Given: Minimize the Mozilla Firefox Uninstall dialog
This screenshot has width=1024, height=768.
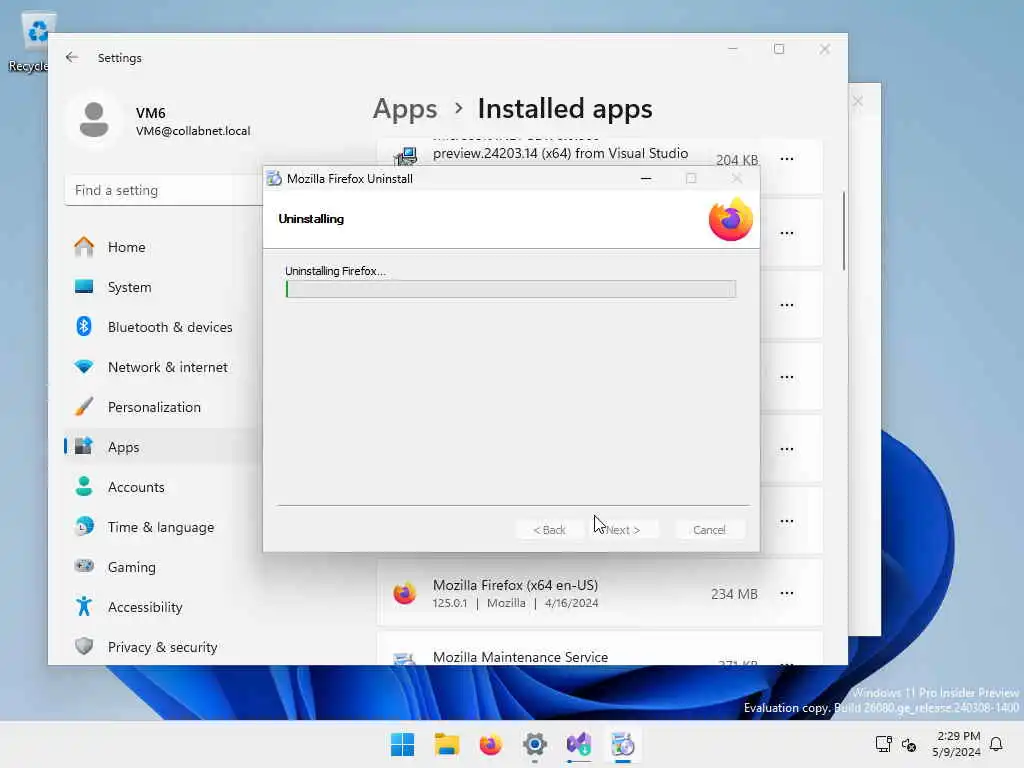Looking at the screenshot, I should (x=646, y=178).
